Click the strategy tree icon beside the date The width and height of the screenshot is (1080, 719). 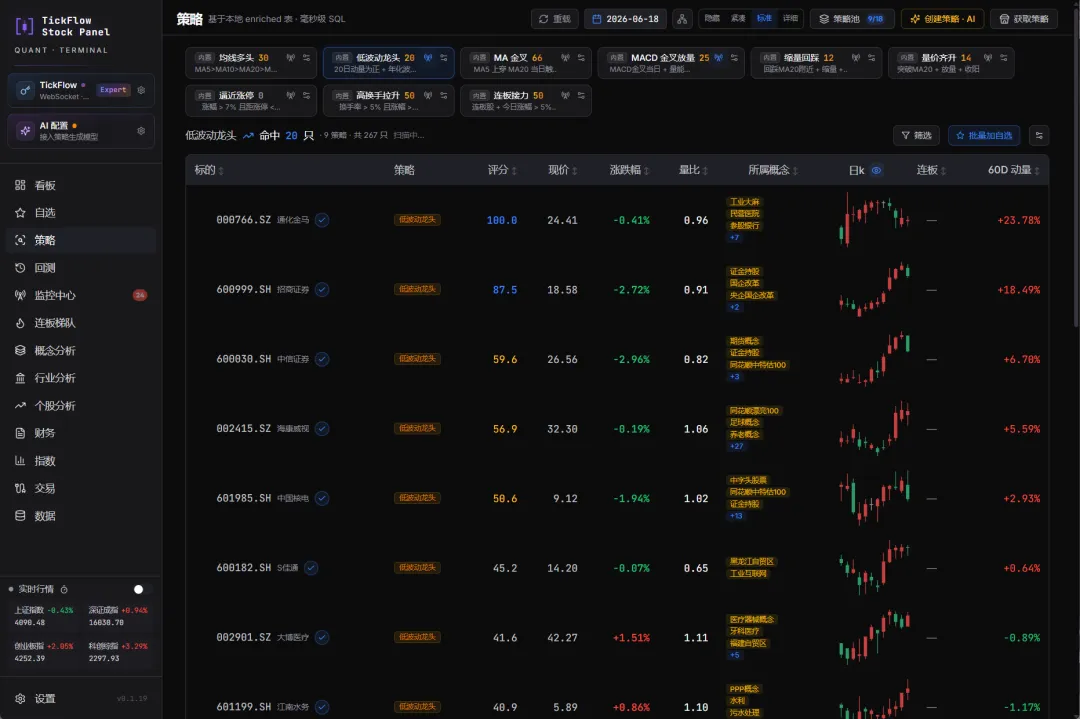[x=682, y=19]
